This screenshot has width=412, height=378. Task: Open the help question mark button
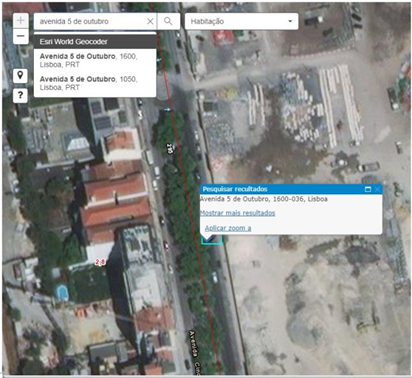point(20,96)
